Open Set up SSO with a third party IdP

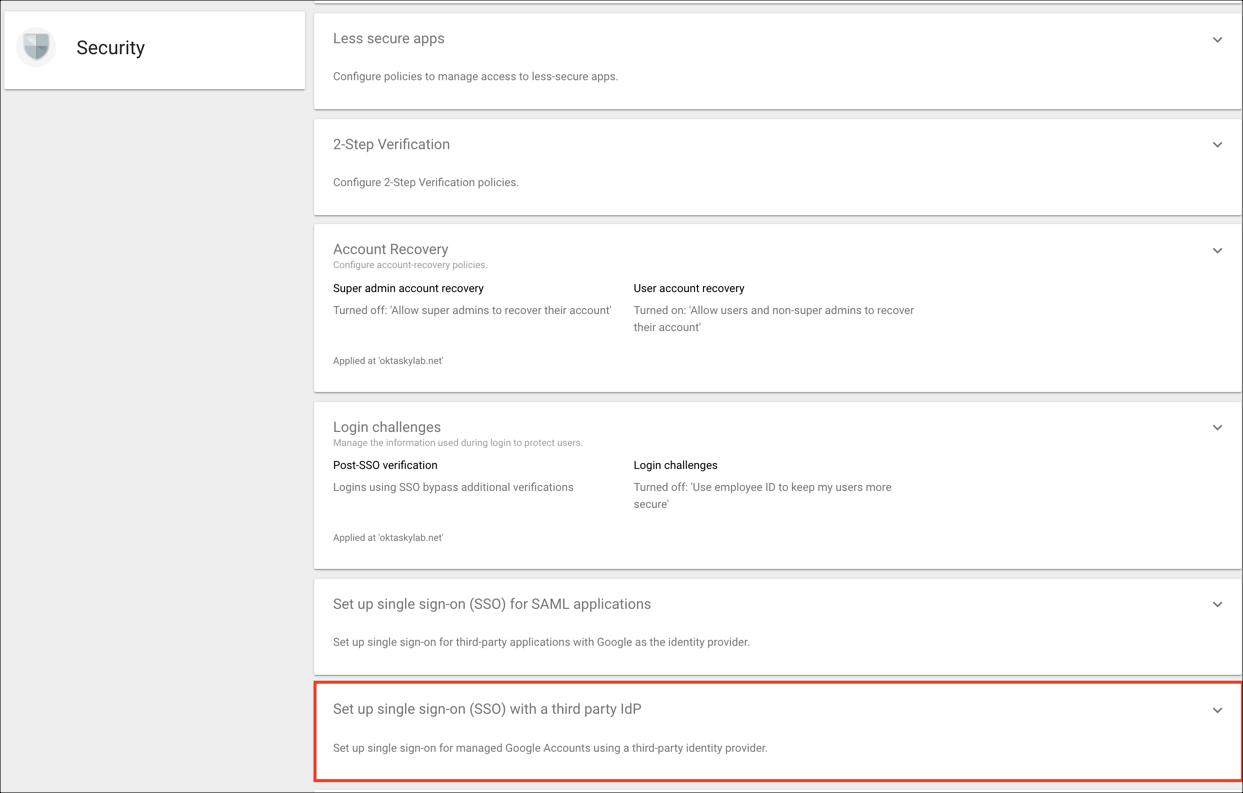click(x=487, y=709)
